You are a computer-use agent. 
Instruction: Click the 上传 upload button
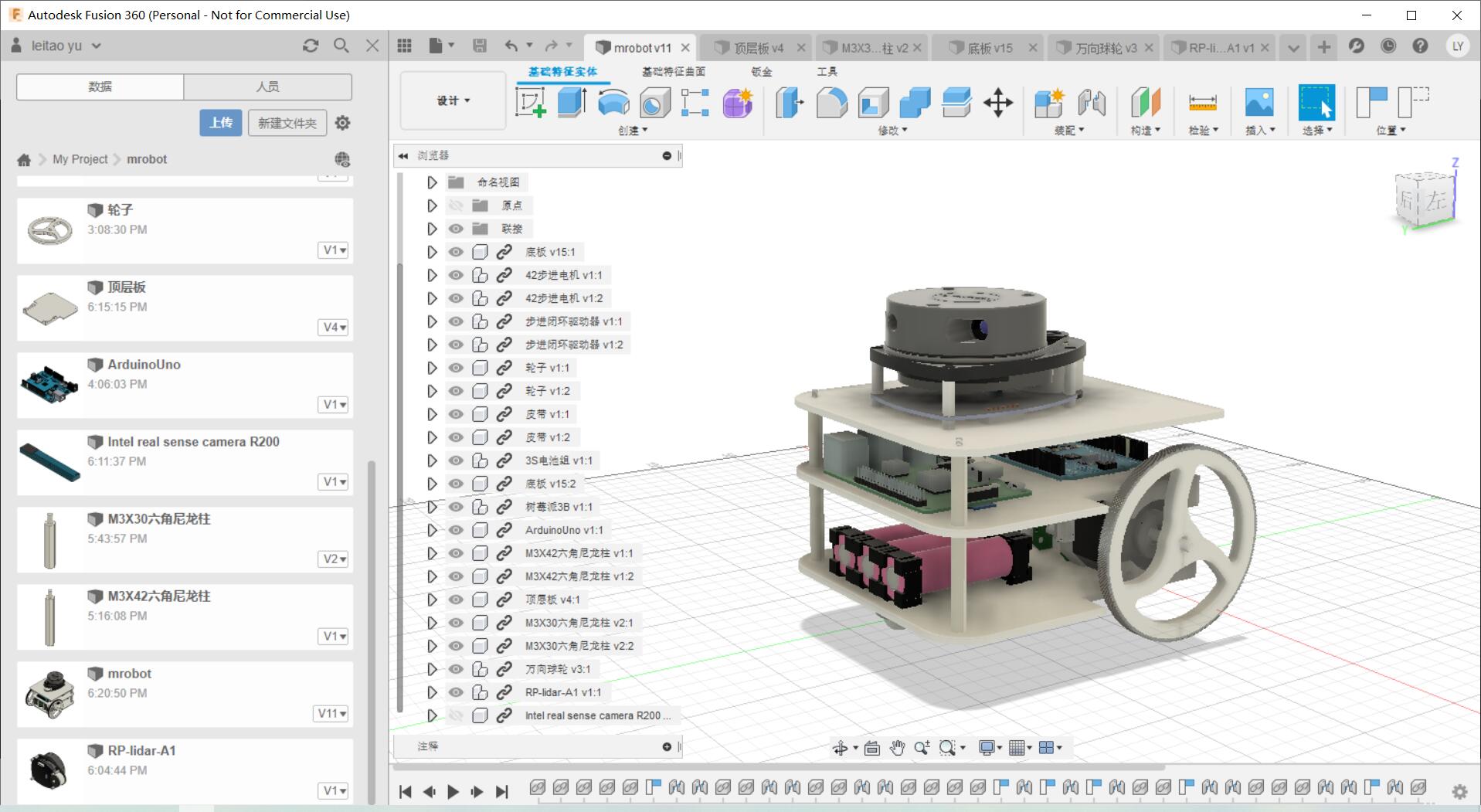tap(221, 122)
